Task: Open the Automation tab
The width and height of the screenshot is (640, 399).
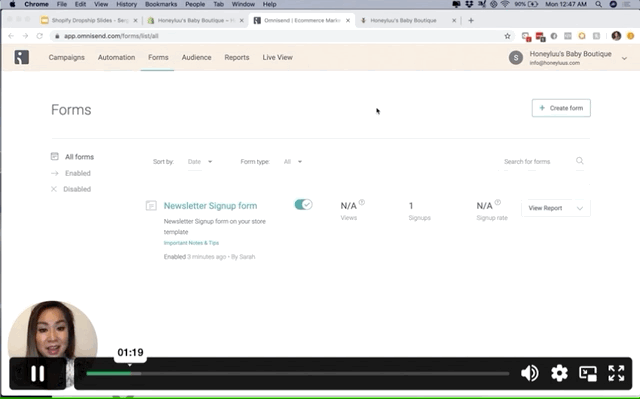Action: (116, 58)
